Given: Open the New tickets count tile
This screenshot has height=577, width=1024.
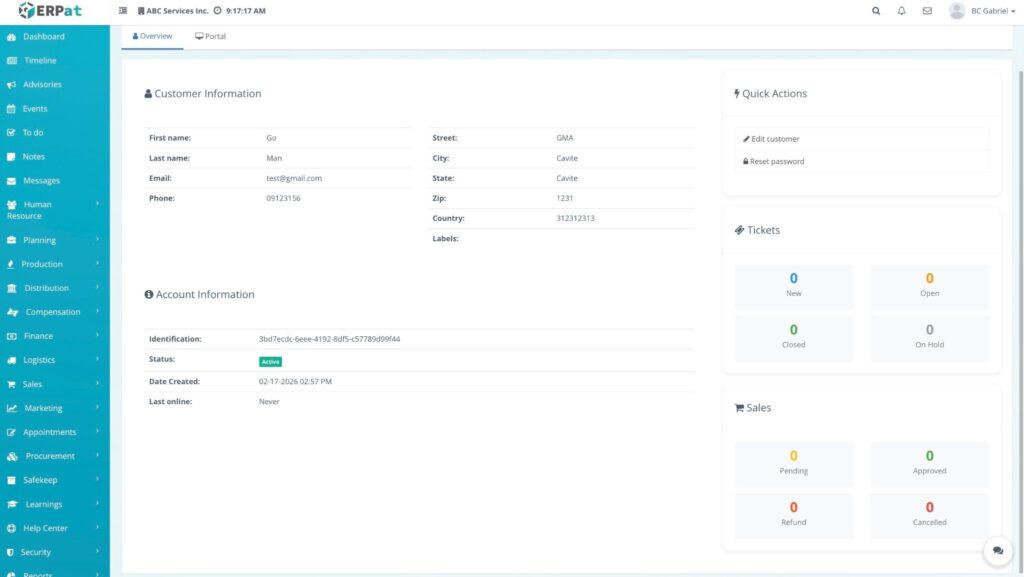Looking at the screenshot, I should point(794,285).
